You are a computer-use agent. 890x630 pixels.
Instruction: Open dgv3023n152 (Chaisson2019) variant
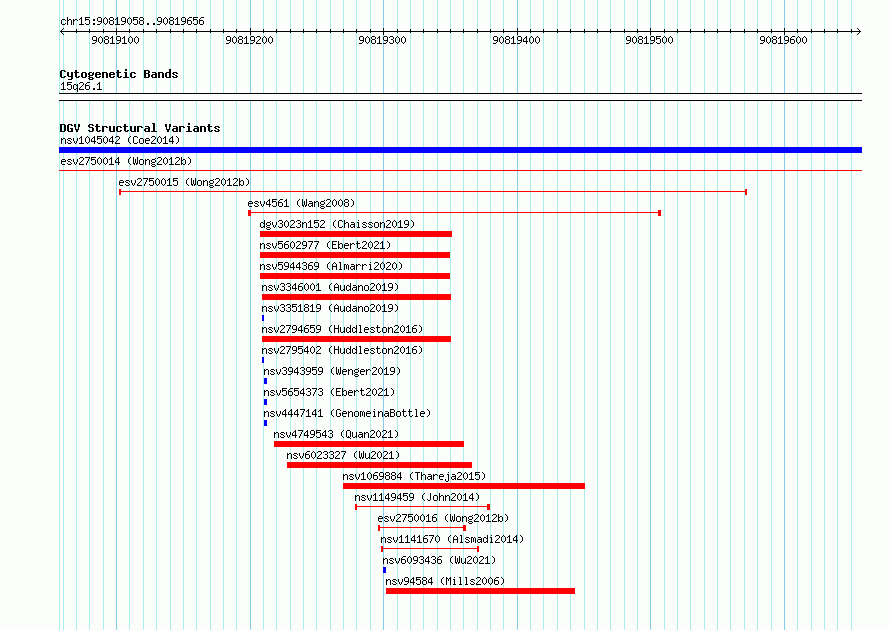click(337, 224)
